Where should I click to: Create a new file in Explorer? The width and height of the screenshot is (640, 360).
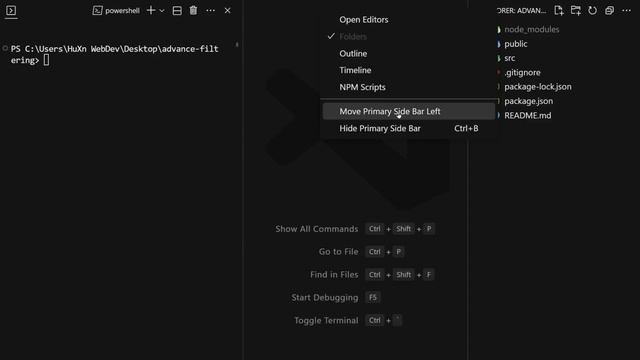click(559, 10)
